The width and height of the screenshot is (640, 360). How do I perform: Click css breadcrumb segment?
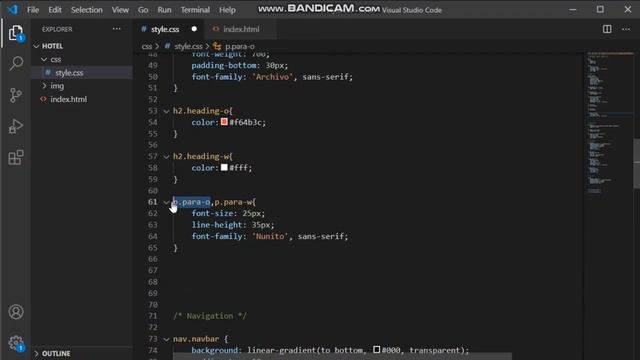(147, 47)
